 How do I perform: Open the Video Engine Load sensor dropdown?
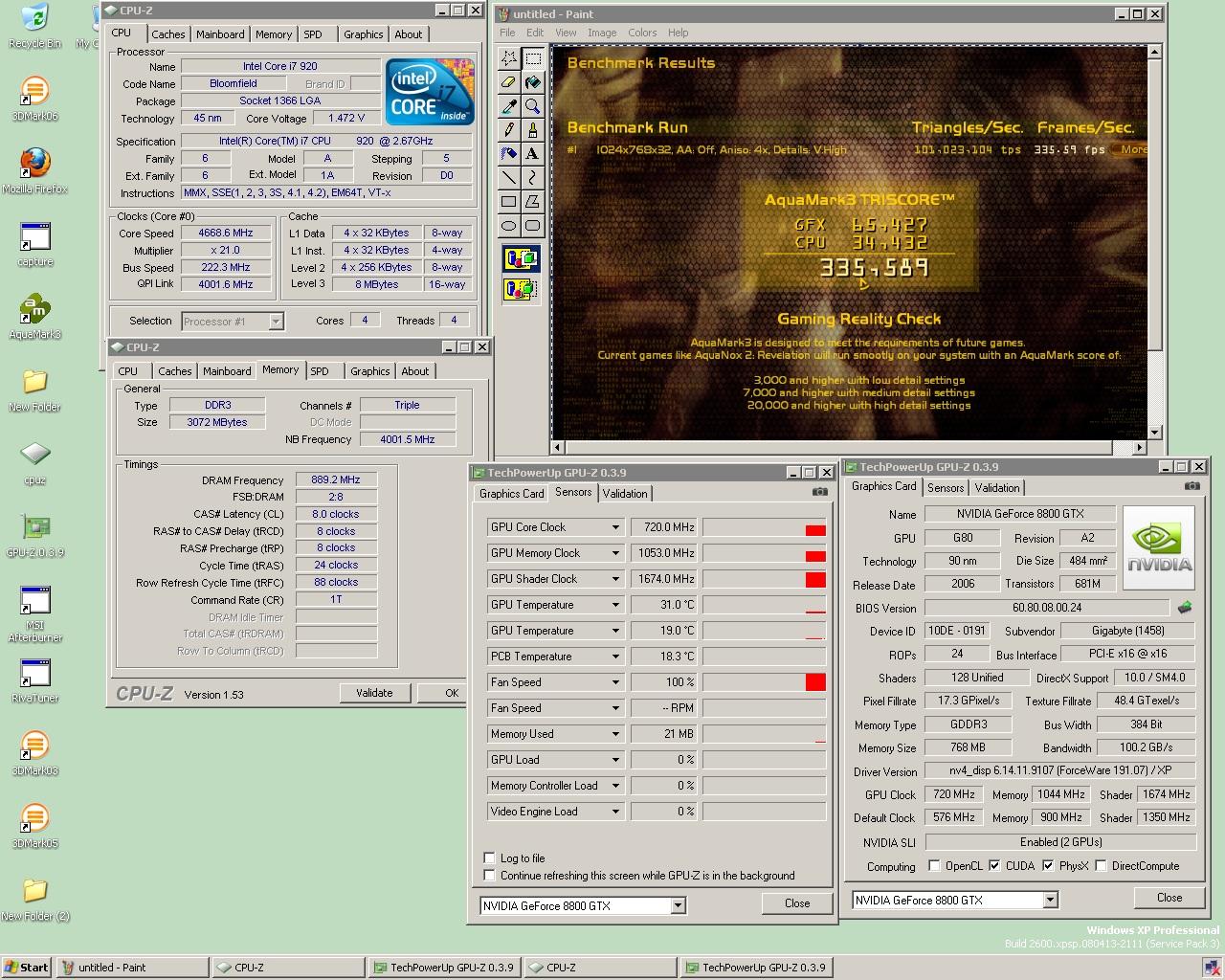(615, 812)
